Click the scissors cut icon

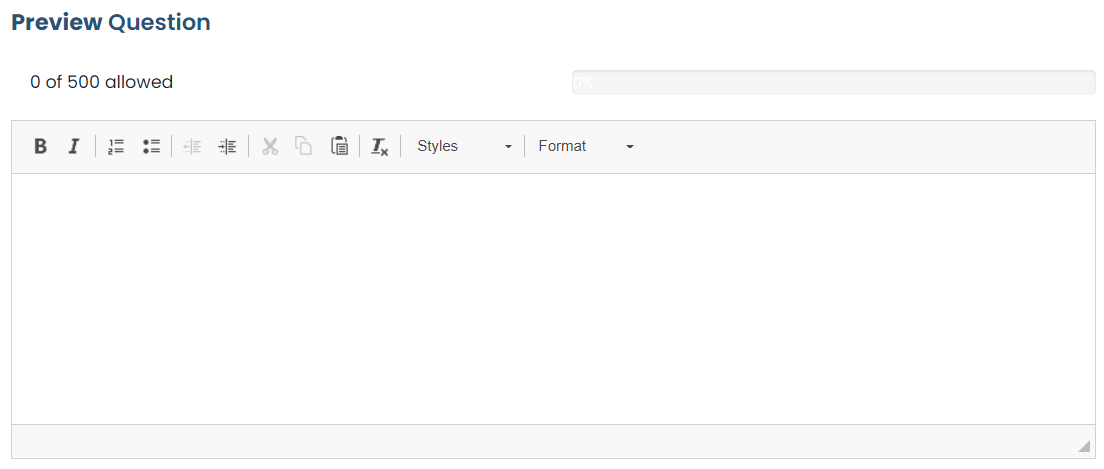[x=270, y=146]
